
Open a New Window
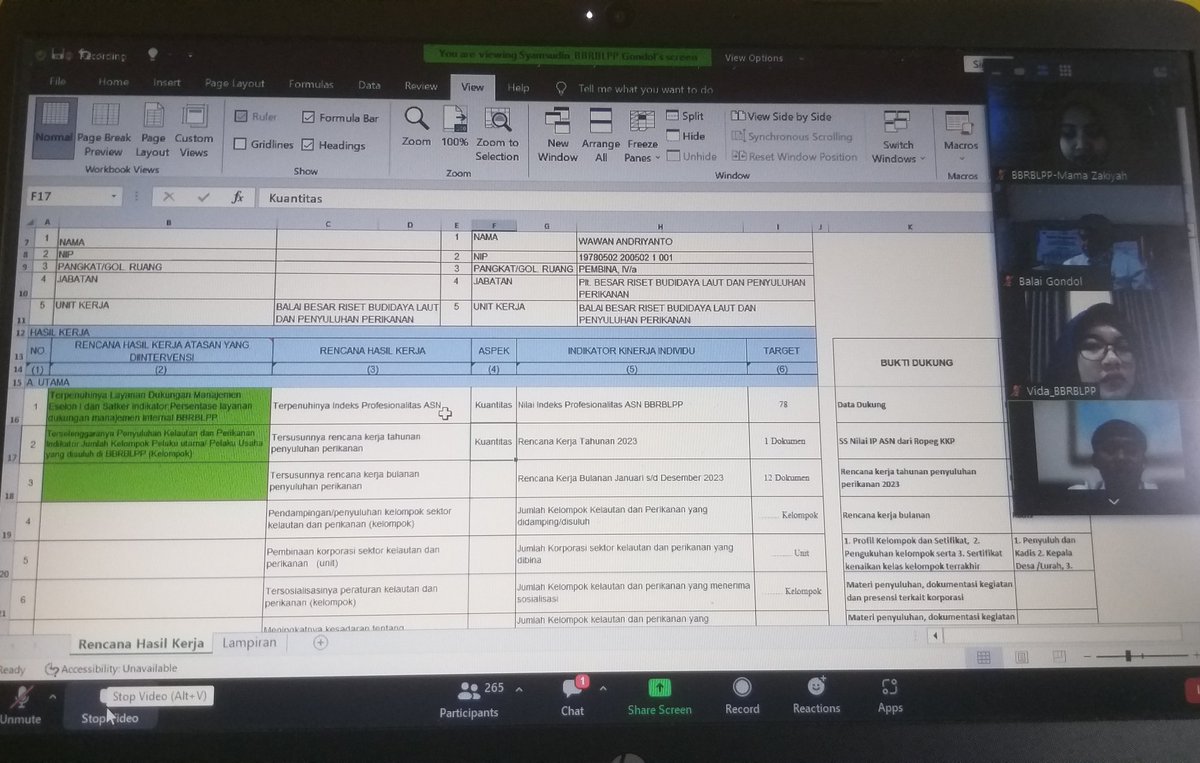pos(558,135)
